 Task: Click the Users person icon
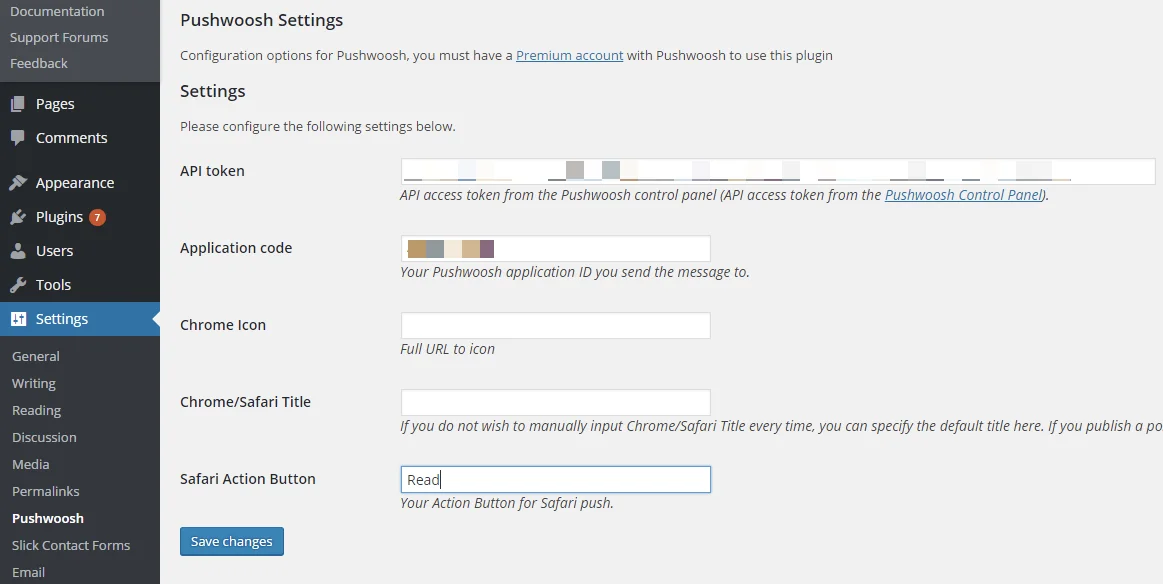point(18,251)
